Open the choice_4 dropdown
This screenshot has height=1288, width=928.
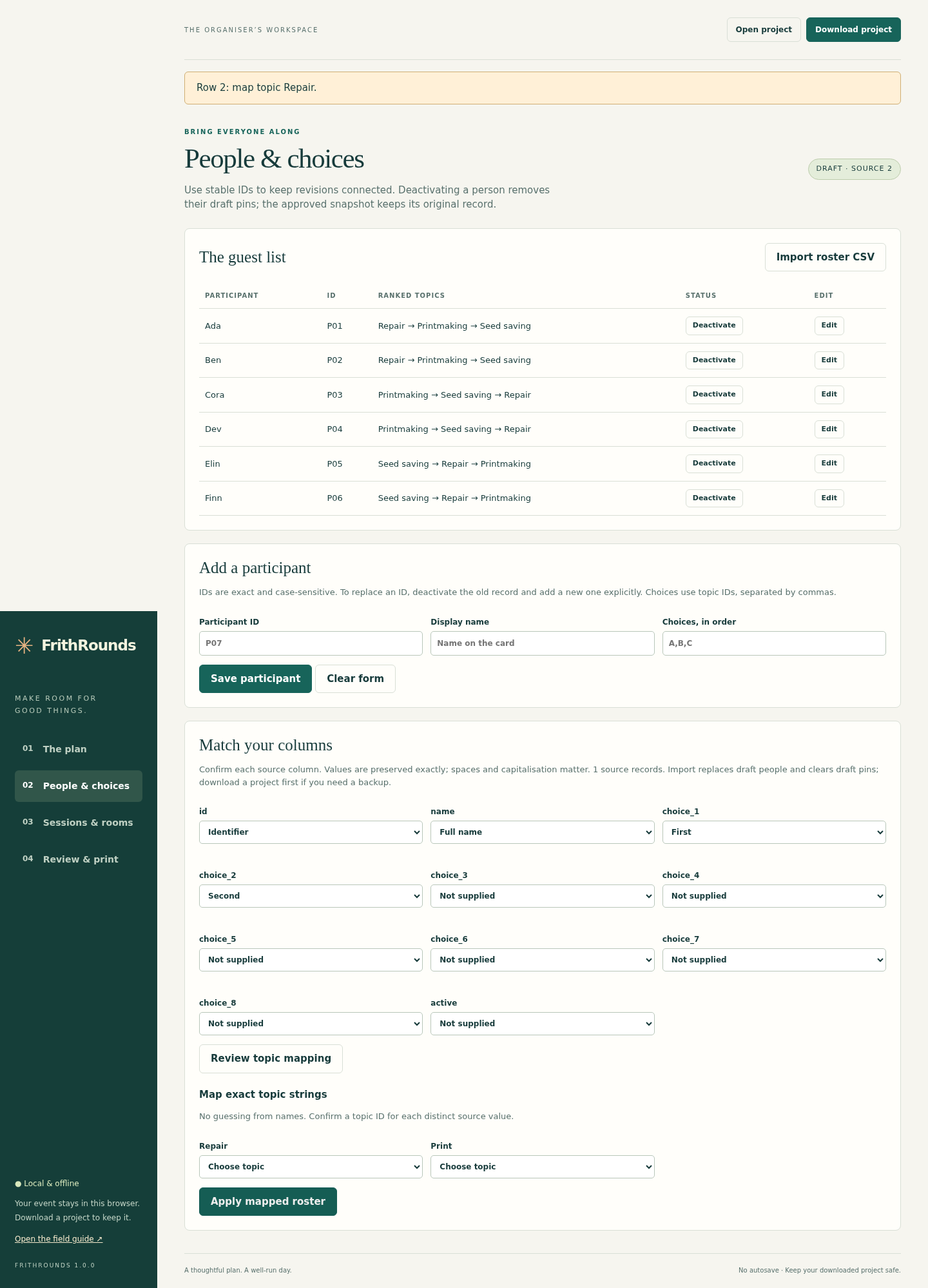click(774, 896)
